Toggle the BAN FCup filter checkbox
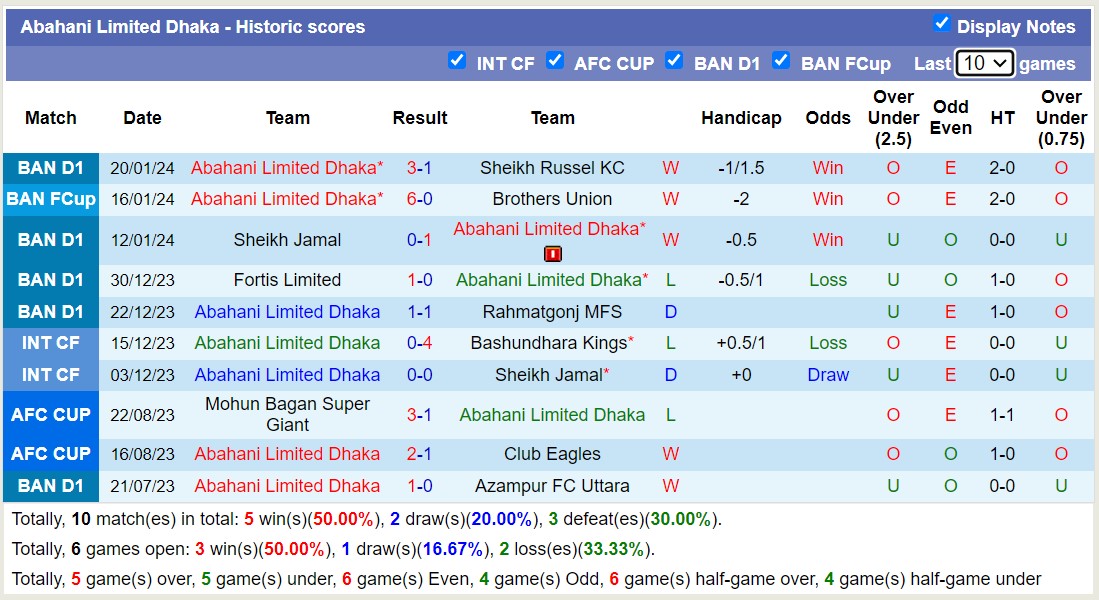 click(x=781, y=61)
